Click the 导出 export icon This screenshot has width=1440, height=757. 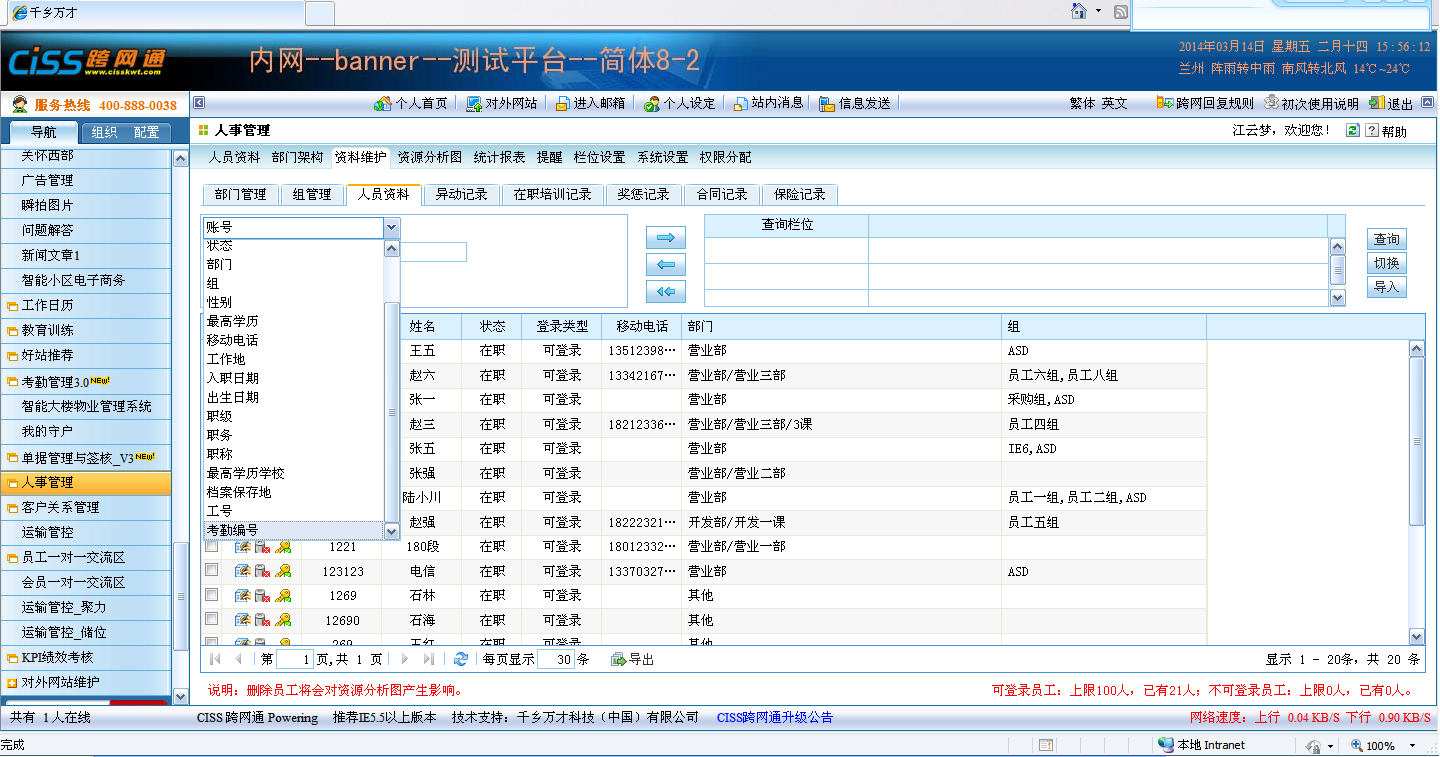coord(619,659)
